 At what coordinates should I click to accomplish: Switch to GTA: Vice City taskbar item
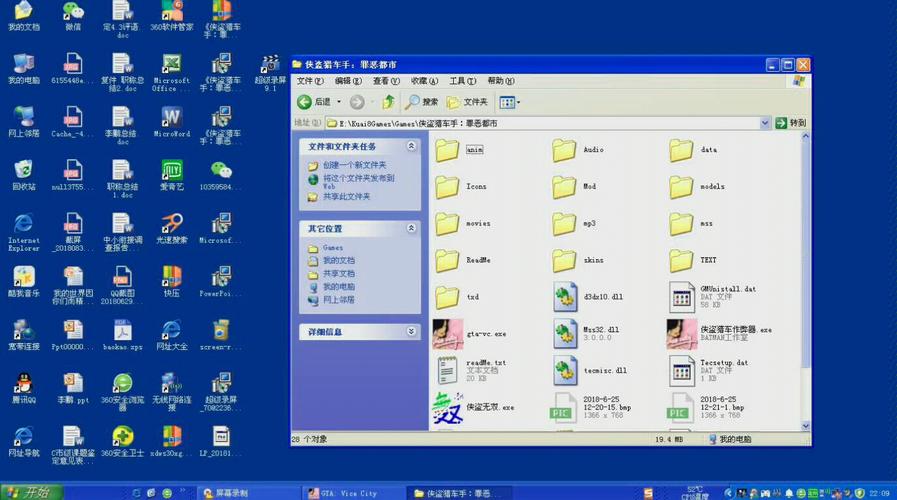[x=352, y=493]
